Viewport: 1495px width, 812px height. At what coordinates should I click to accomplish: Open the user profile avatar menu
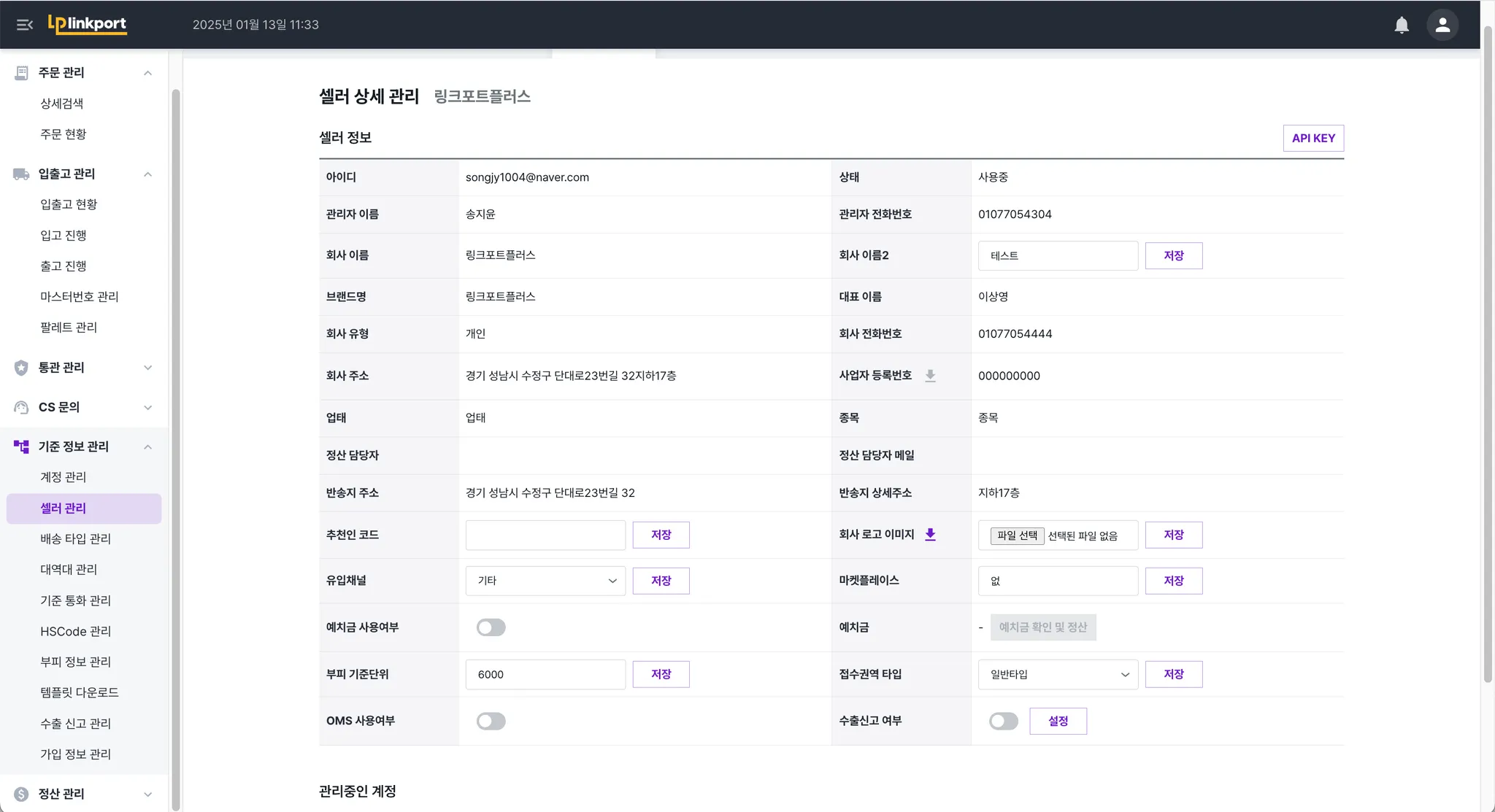(1442, 25)
